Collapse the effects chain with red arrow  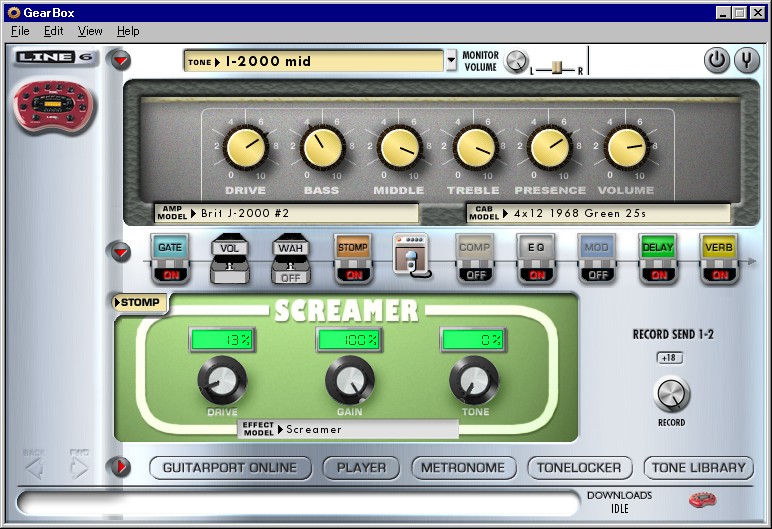tap(121, 252)
